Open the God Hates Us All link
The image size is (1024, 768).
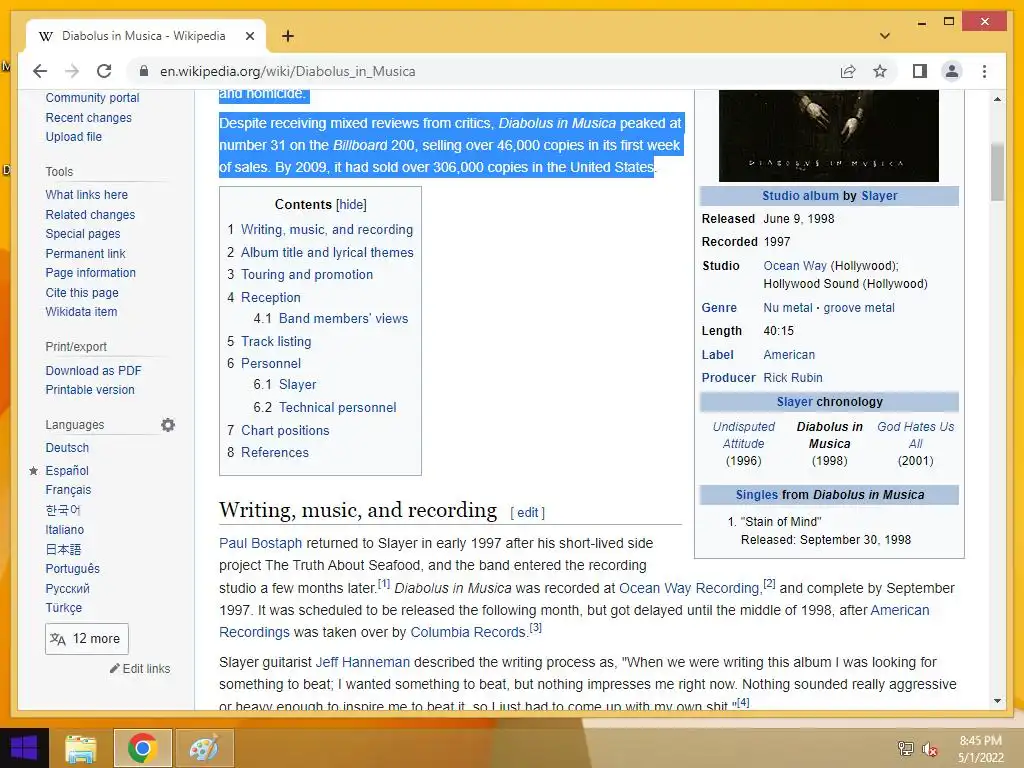click(916, 435)
